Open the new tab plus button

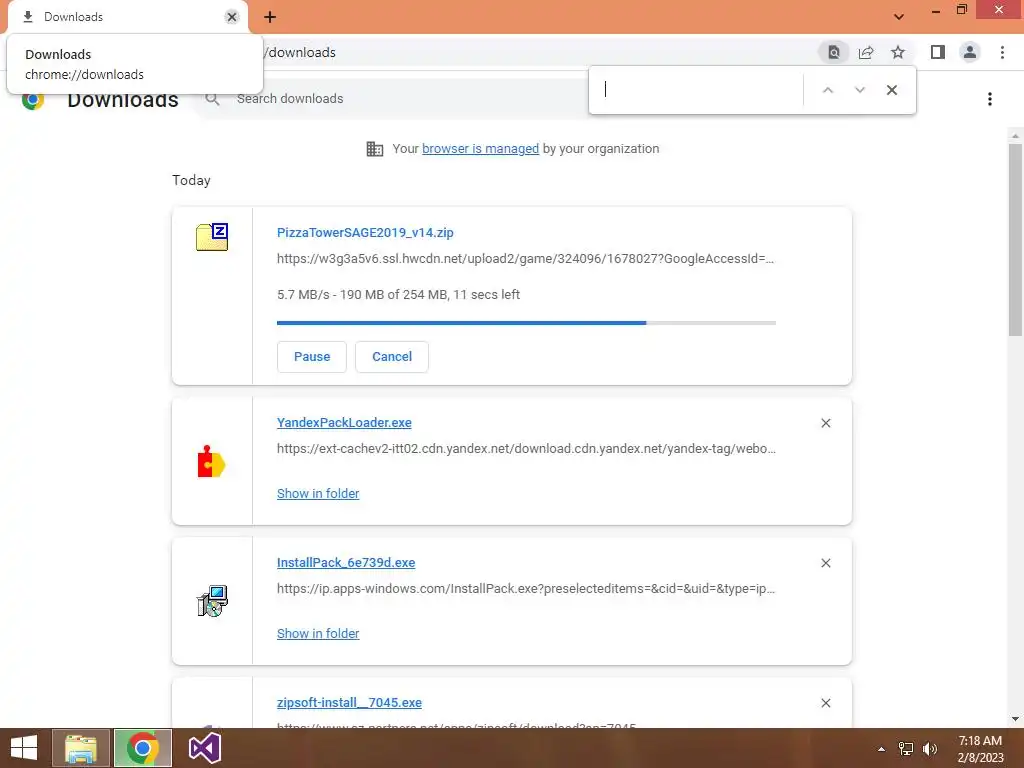[x=270, y=17]
